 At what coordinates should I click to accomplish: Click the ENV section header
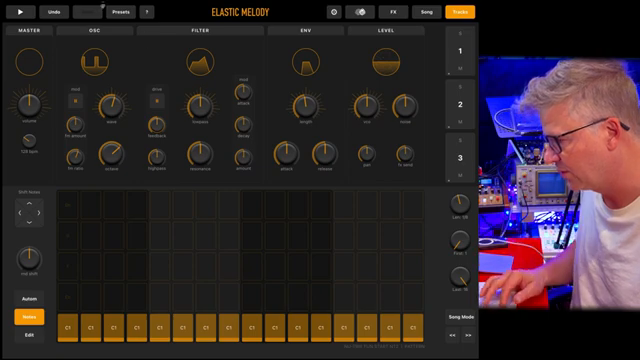pyautogui.click(x=306, y=30)
